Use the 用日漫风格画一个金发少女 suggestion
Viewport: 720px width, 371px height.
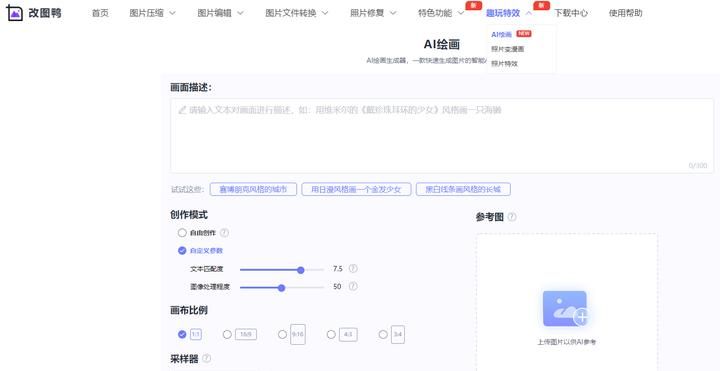pyautogui.click(x=356, y=189)
